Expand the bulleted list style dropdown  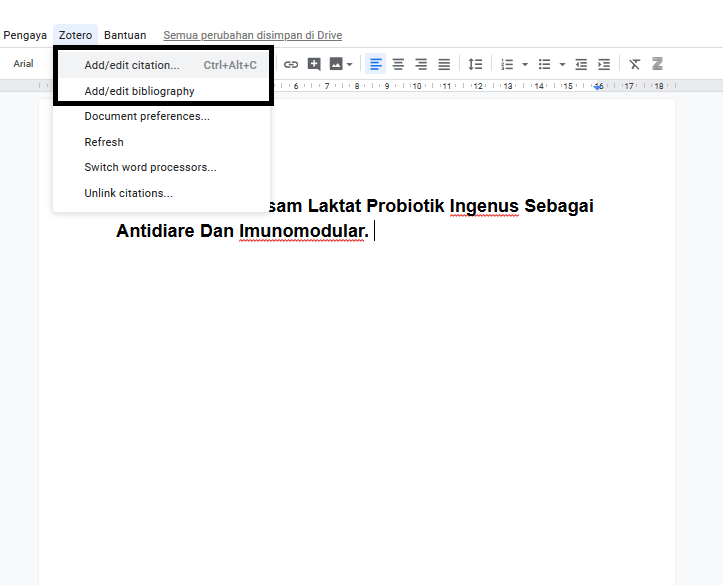tap(562, 64)
